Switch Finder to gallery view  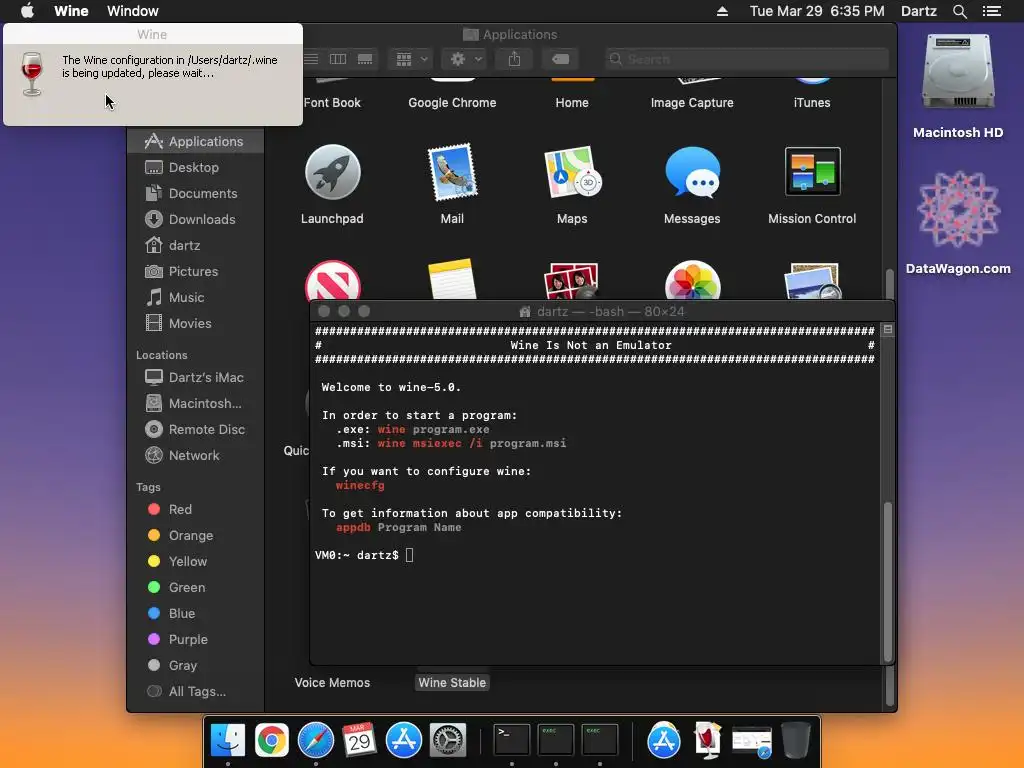click(x=365, y=59)
